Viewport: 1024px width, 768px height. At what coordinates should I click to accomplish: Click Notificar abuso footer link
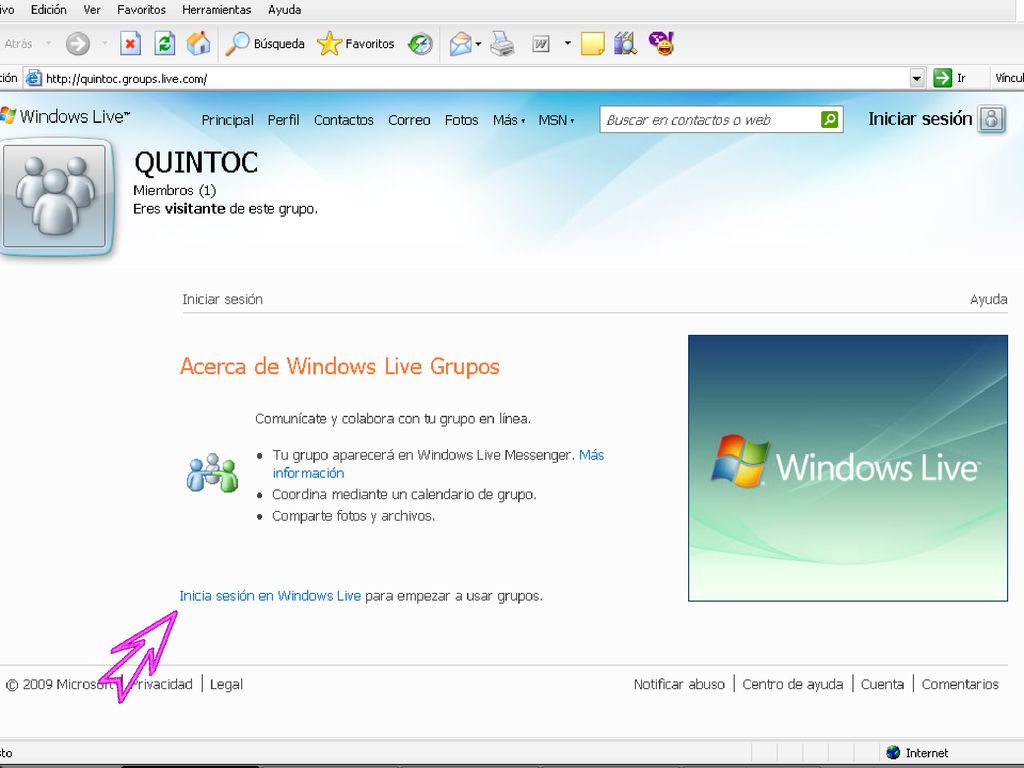coord(679,684)
